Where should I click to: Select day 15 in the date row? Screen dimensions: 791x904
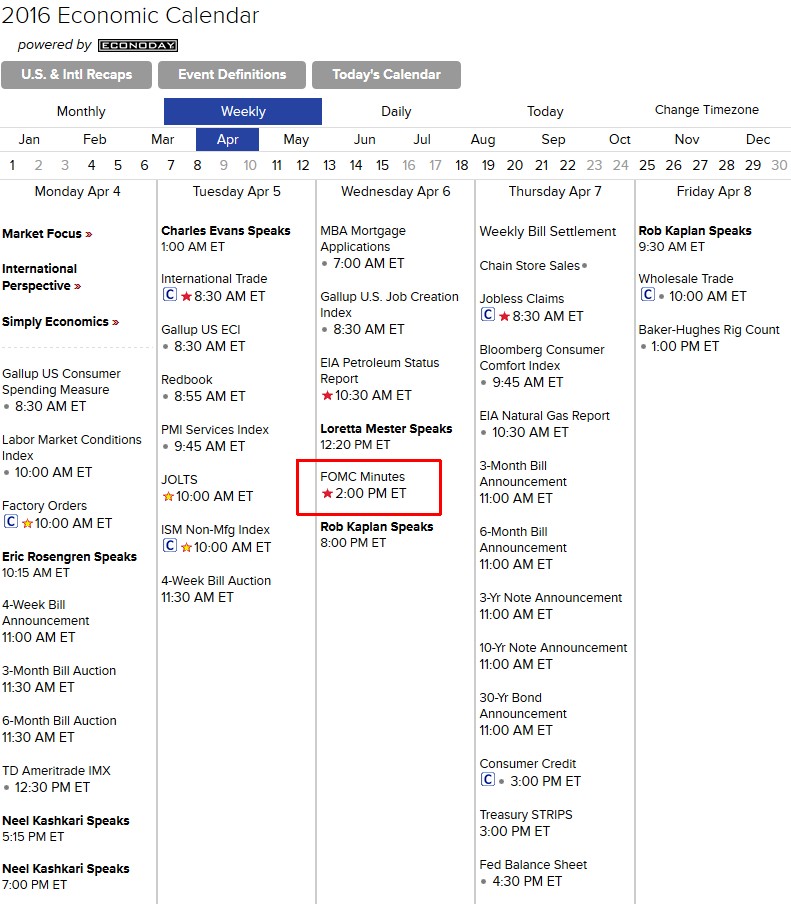(x=382, y=165)
